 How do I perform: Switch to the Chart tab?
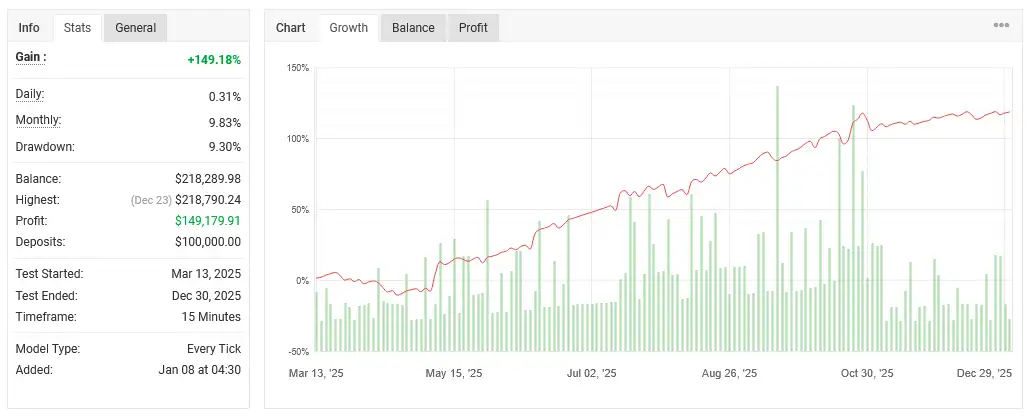(291, 28)
